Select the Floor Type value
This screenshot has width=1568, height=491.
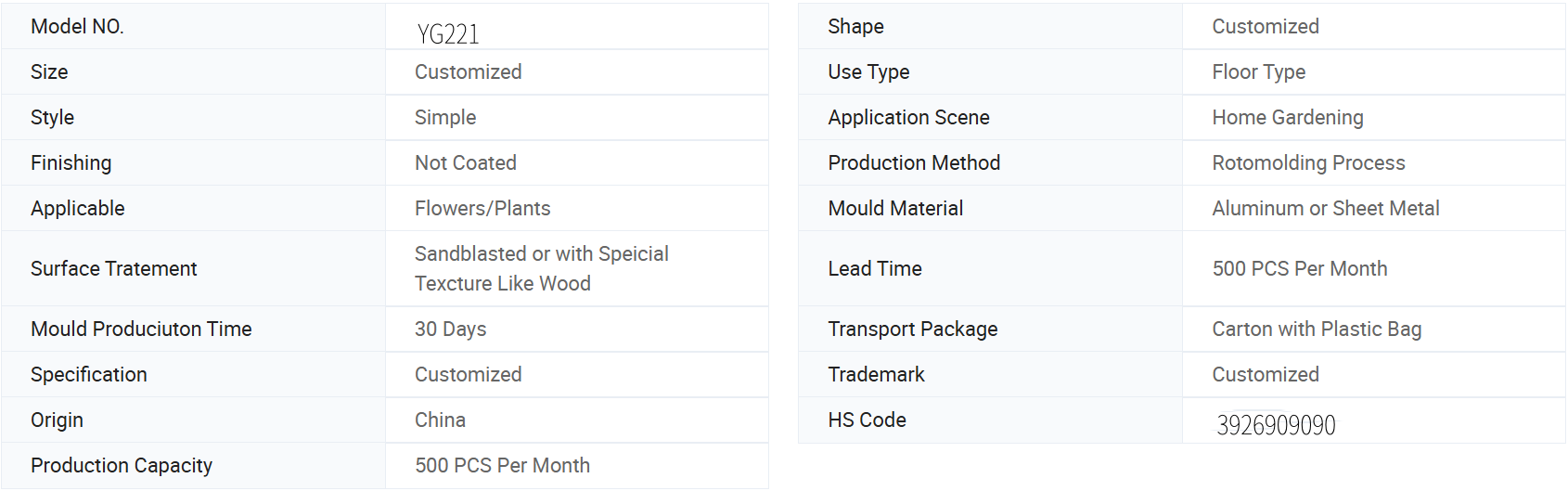[1258, 72]
